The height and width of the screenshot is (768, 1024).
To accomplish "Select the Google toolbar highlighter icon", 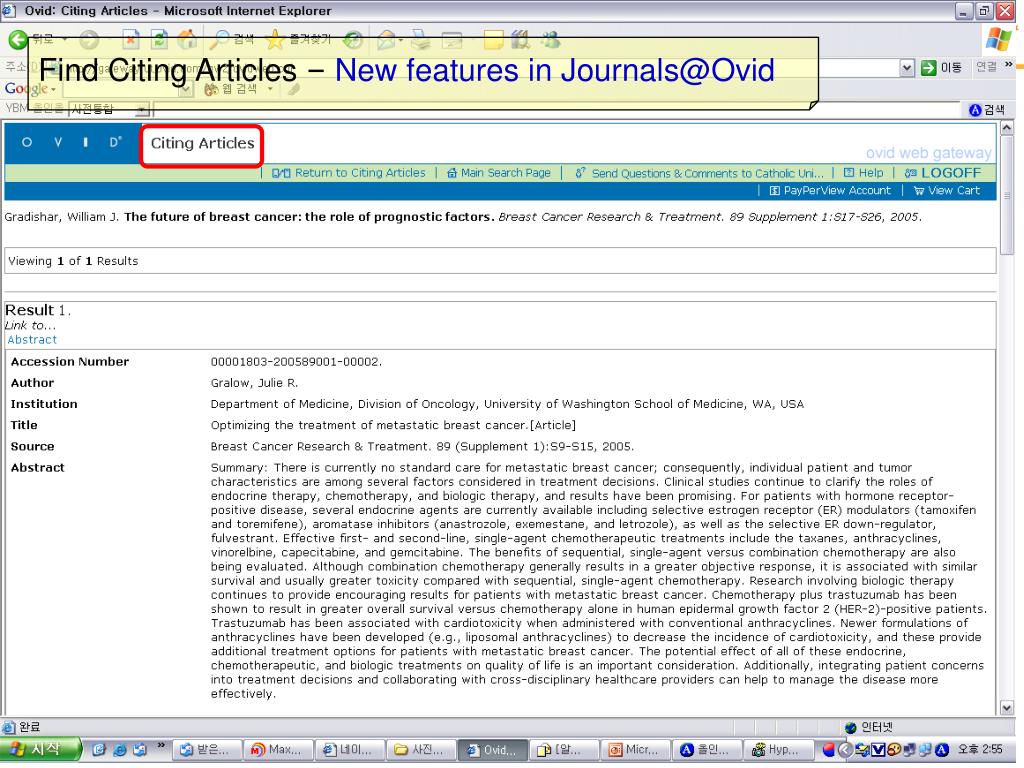I will [294, 89].
